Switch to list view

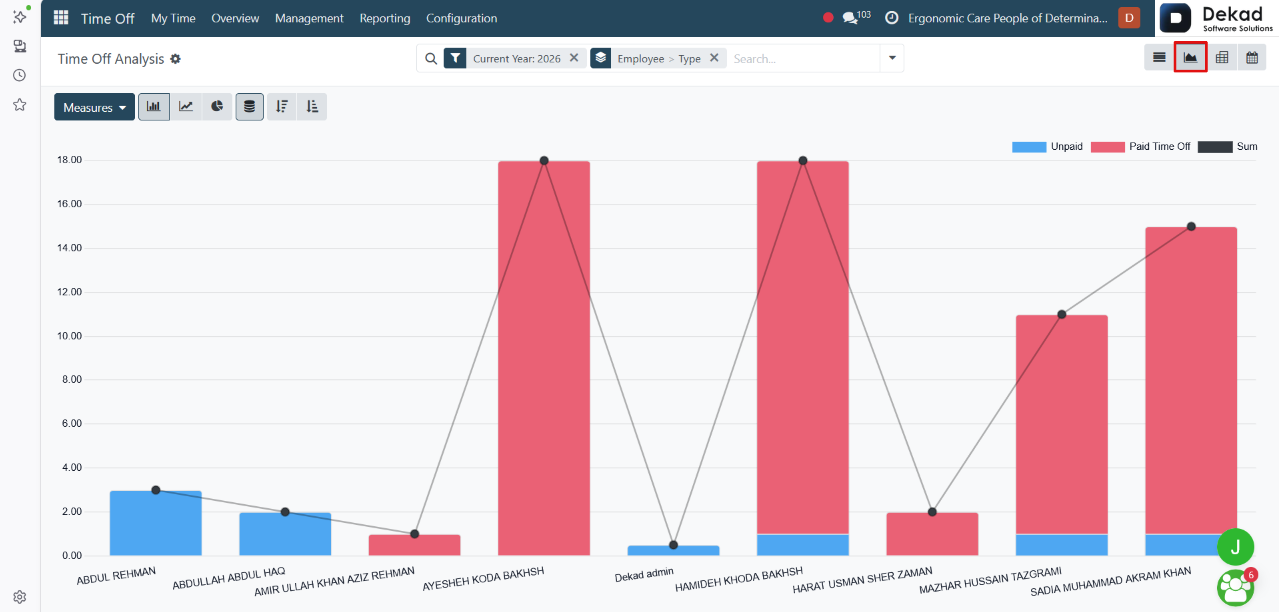coord(1159,58)
